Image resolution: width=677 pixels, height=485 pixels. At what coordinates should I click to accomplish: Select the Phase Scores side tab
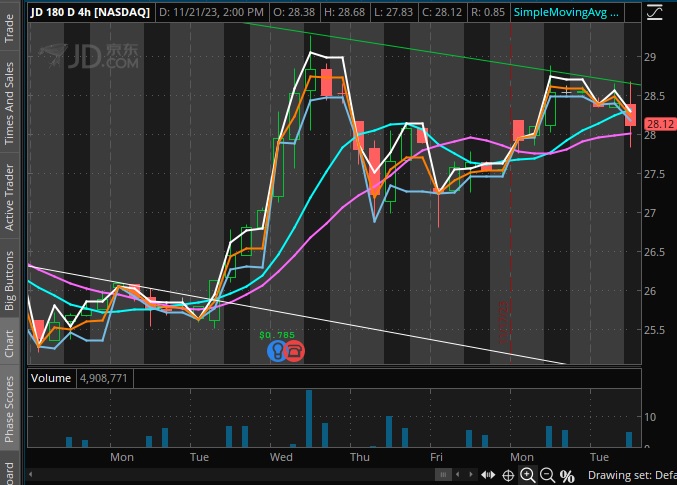point(11,409)
